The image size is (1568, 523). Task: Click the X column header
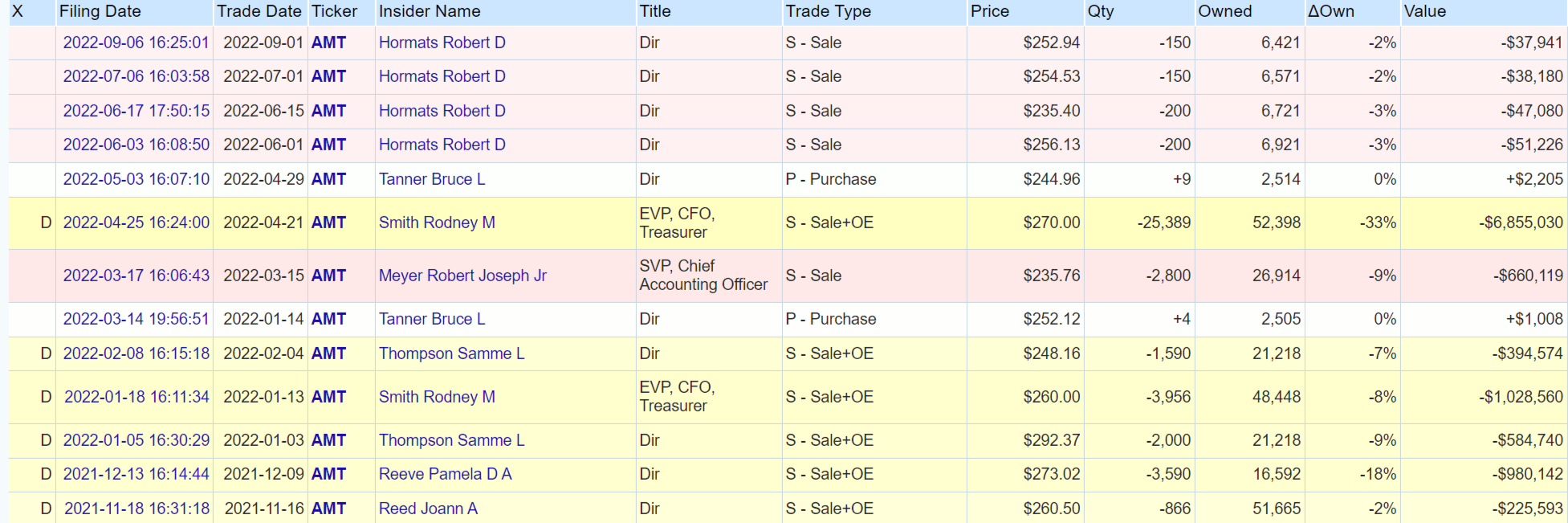tap(18, 11)
